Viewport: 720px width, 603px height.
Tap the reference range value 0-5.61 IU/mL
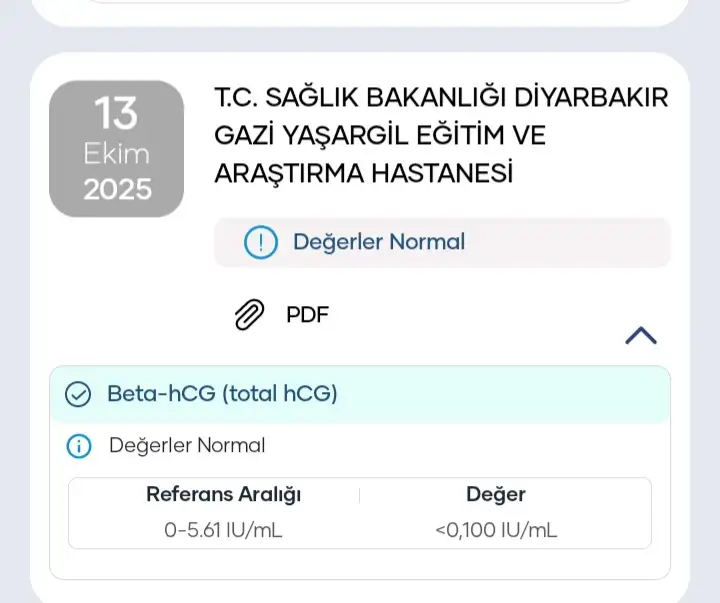coord(223,530)
